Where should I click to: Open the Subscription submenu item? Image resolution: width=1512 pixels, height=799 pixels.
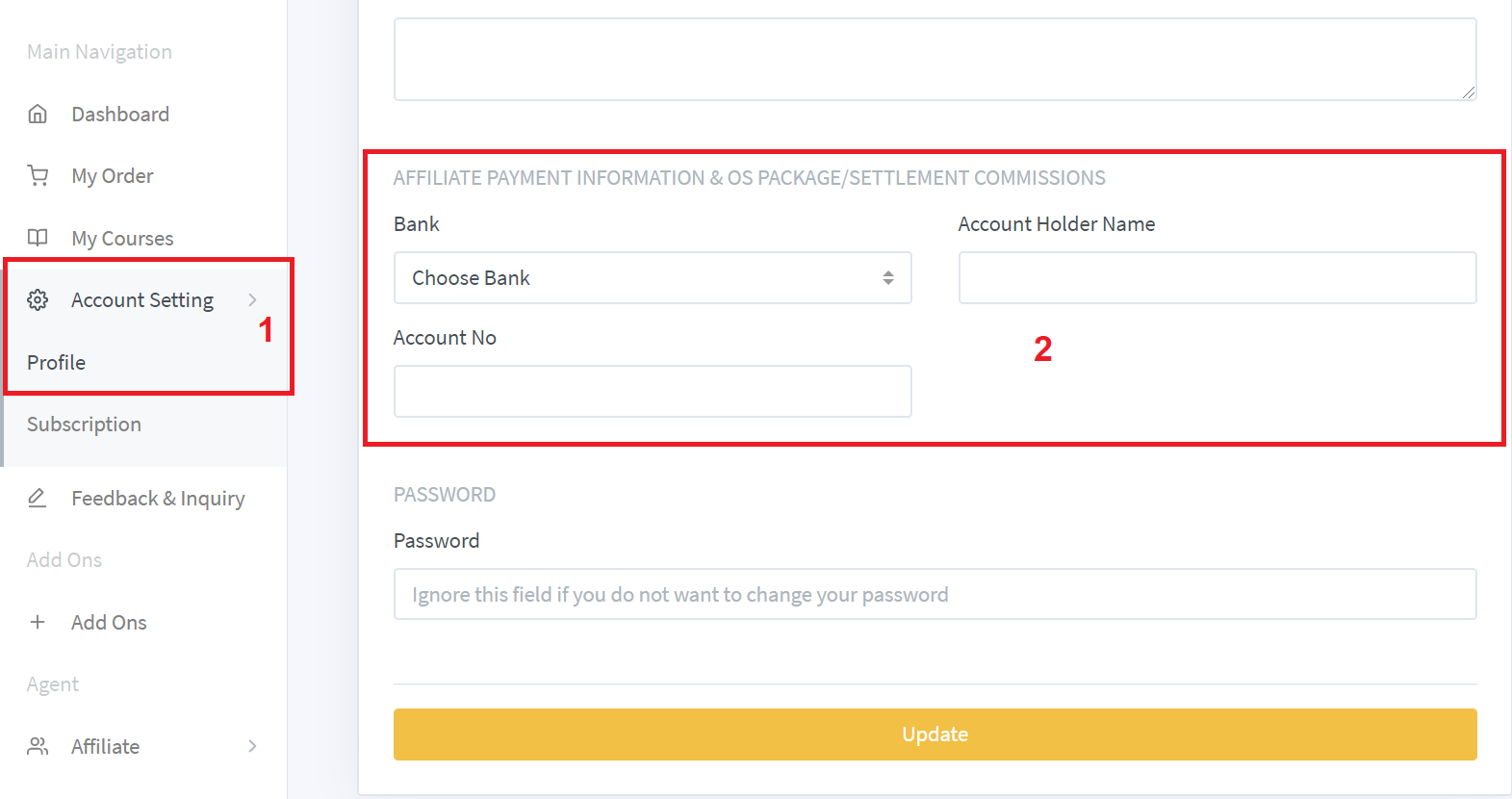pos(84,425)
